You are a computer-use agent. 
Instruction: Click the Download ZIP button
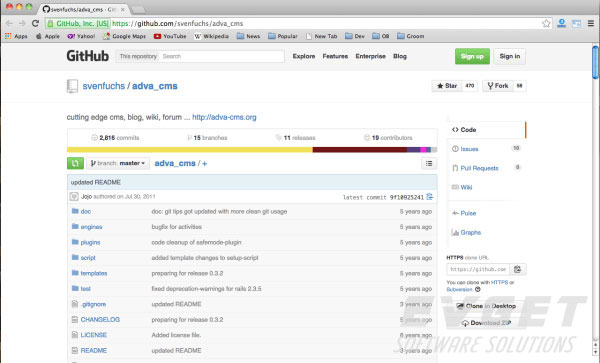[486, 323]
